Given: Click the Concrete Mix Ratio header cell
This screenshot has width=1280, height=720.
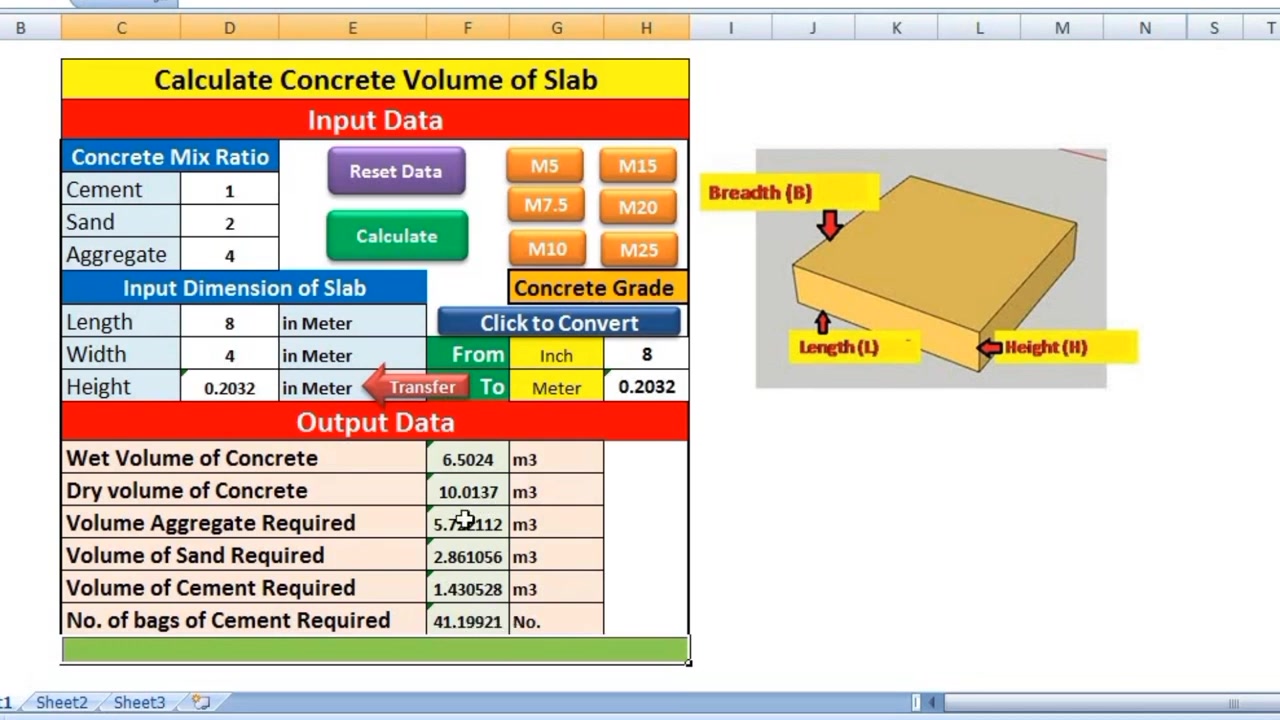Looking at the screenshot, I should (x=170, y=157).
